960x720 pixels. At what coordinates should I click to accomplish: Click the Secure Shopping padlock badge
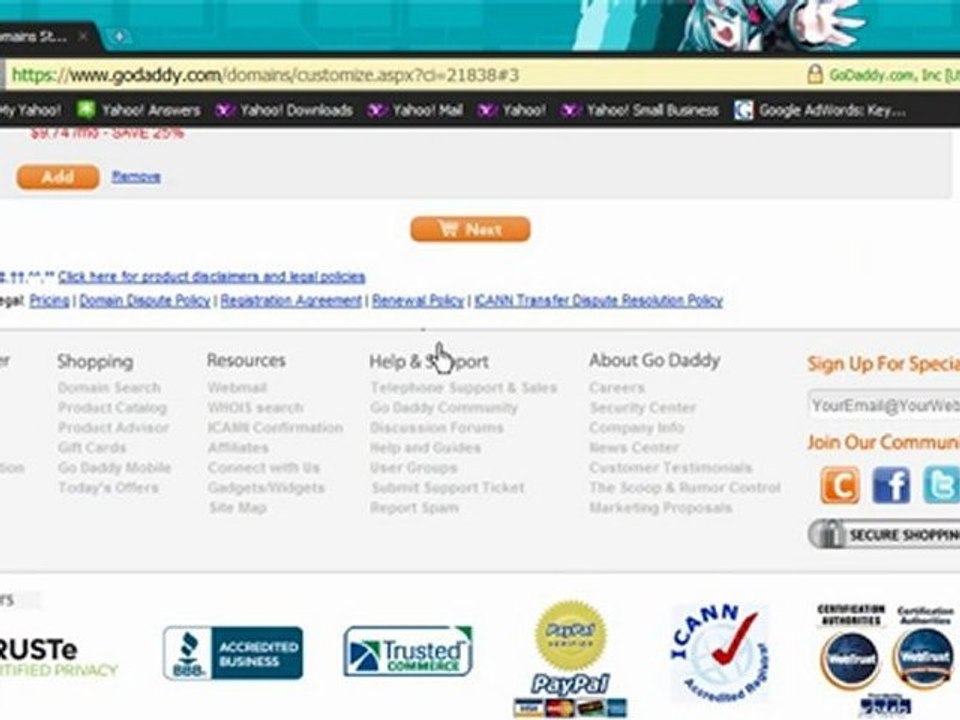(884, 534)
